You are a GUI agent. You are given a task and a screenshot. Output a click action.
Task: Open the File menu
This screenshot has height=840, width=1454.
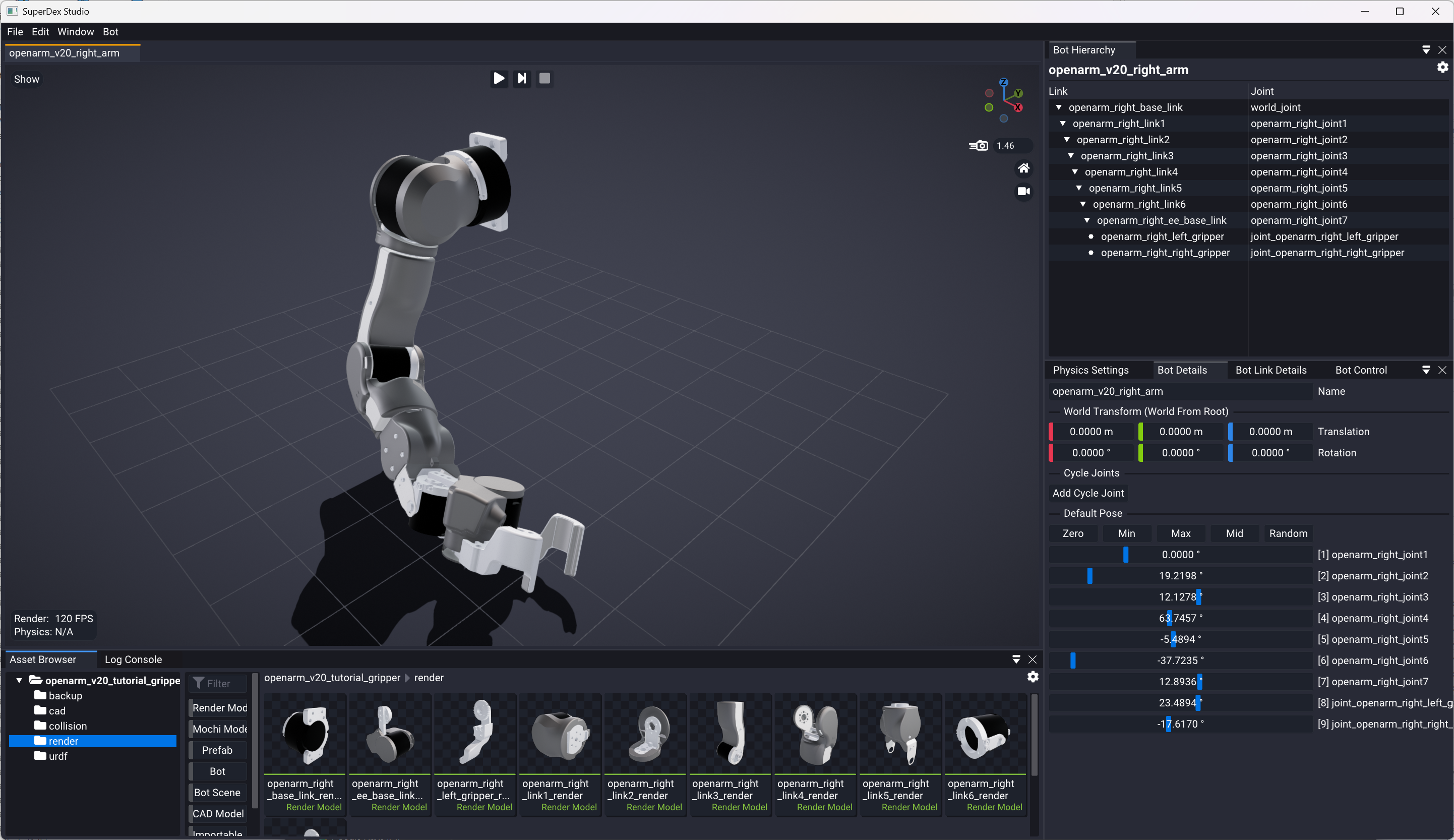coord(15,32)
